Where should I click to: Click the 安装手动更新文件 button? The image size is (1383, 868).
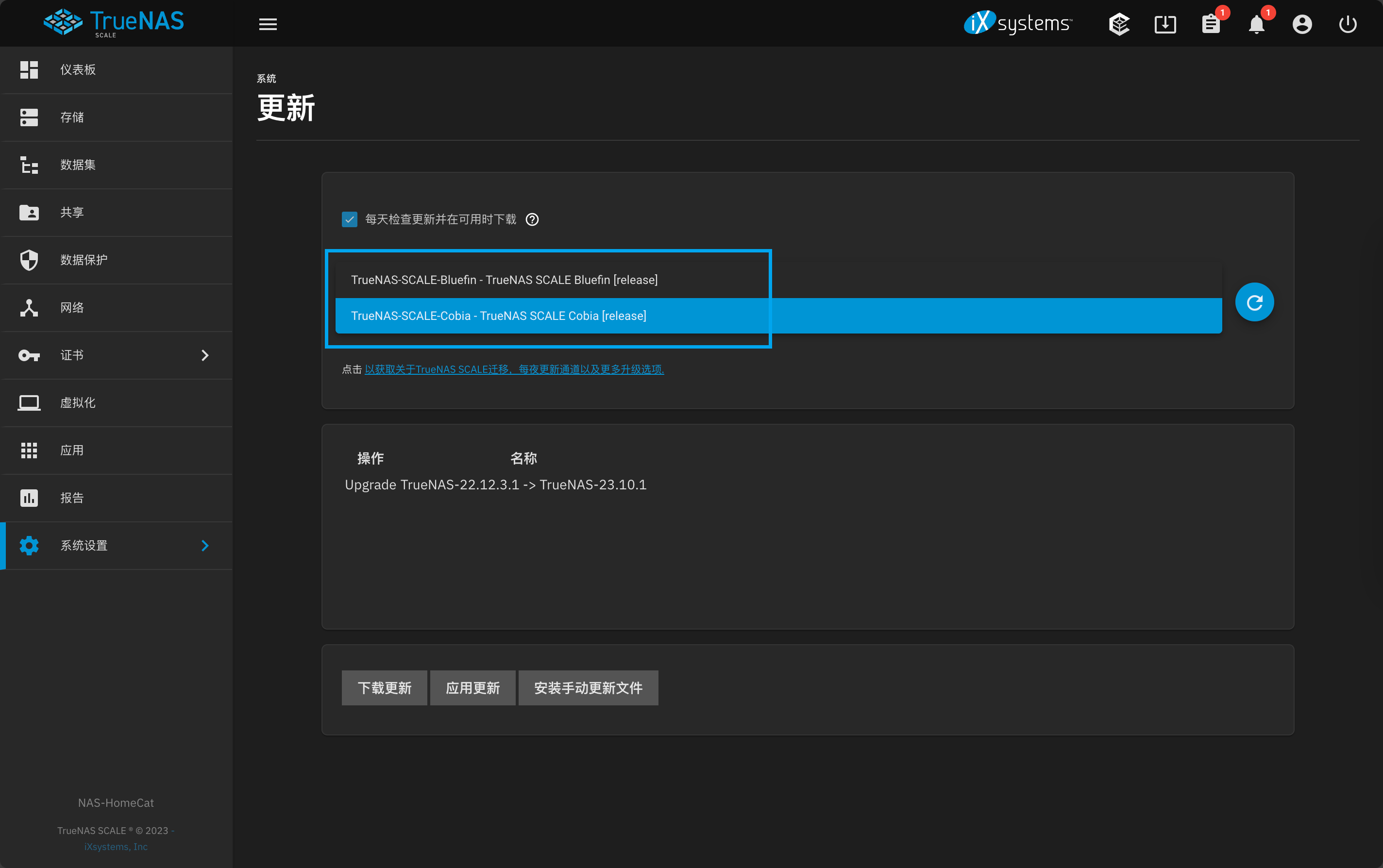coord(588,688)
